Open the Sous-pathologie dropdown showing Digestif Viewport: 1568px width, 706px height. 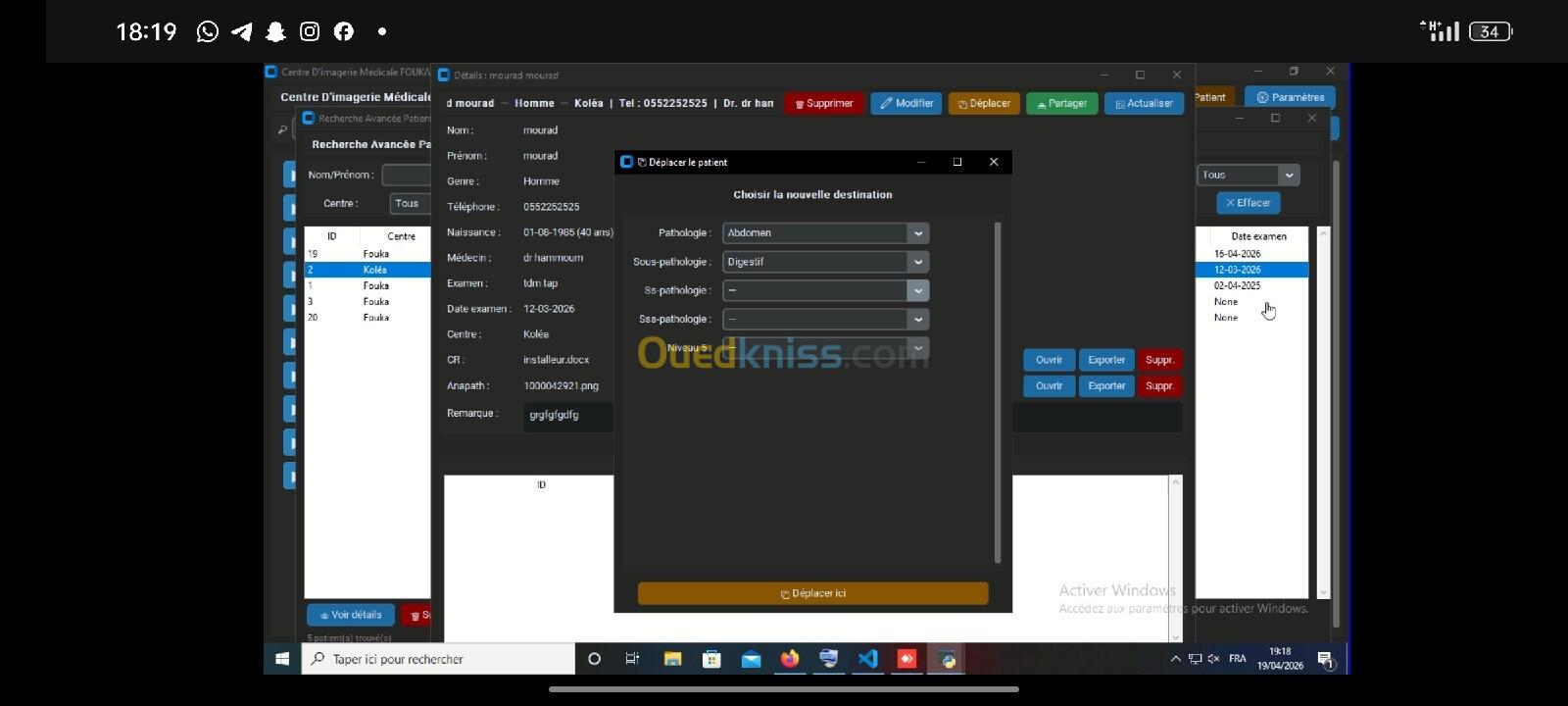pyautogui.click(x=825, y=262)
